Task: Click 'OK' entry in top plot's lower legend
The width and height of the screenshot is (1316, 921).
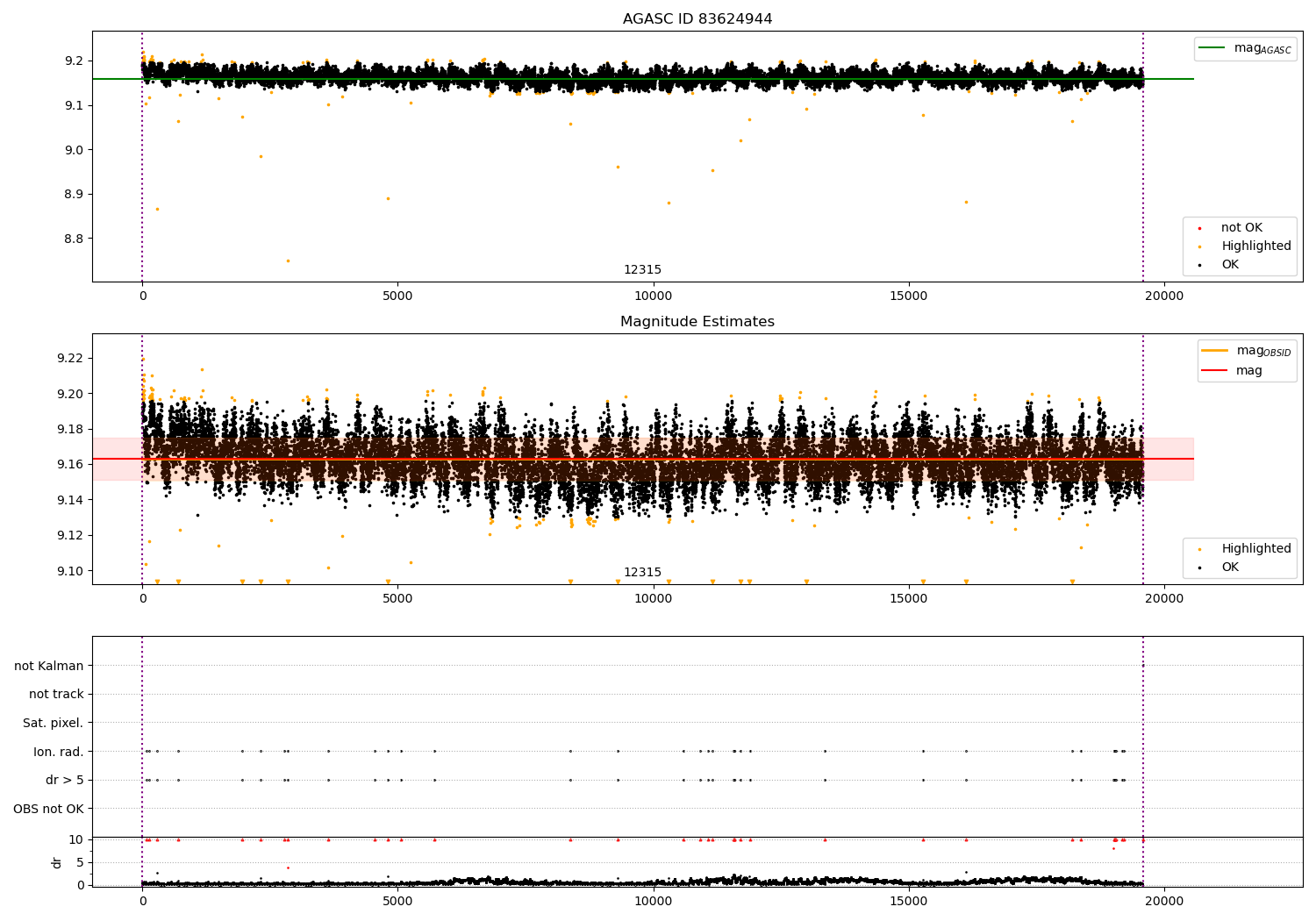Action: pyautogui.click(x=1230, y=265)
